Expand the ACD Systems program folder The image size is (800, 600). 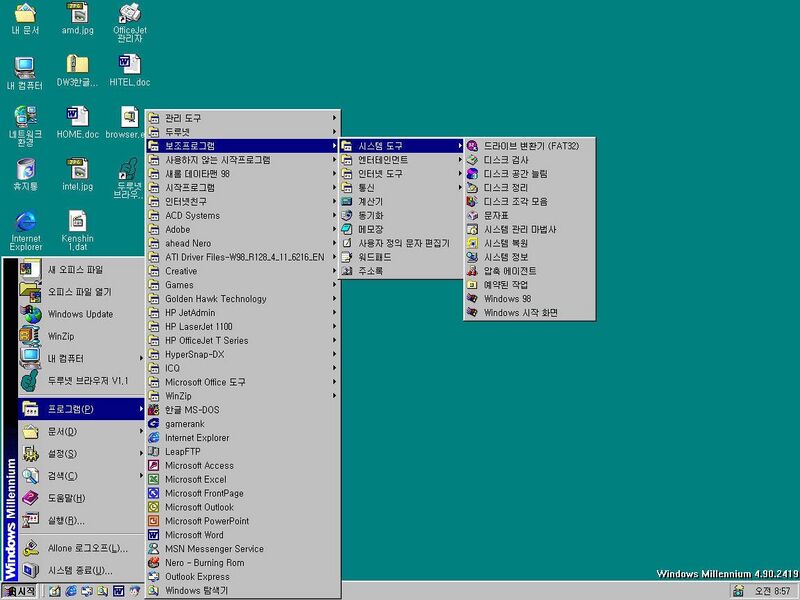(x=192, y=215)
